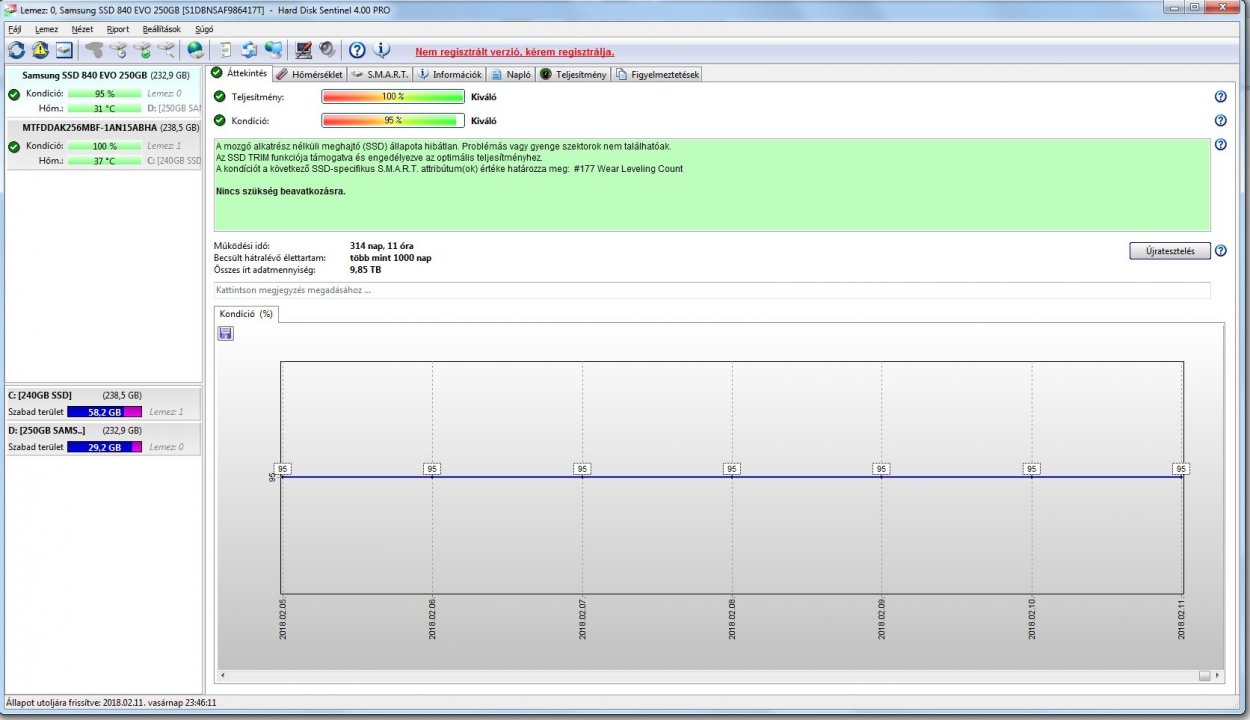Image resolution: width=1250 pixels, height=720 pixels.
Task: Click the 95 data label at 2018.02.08
Action: [732, 468]
